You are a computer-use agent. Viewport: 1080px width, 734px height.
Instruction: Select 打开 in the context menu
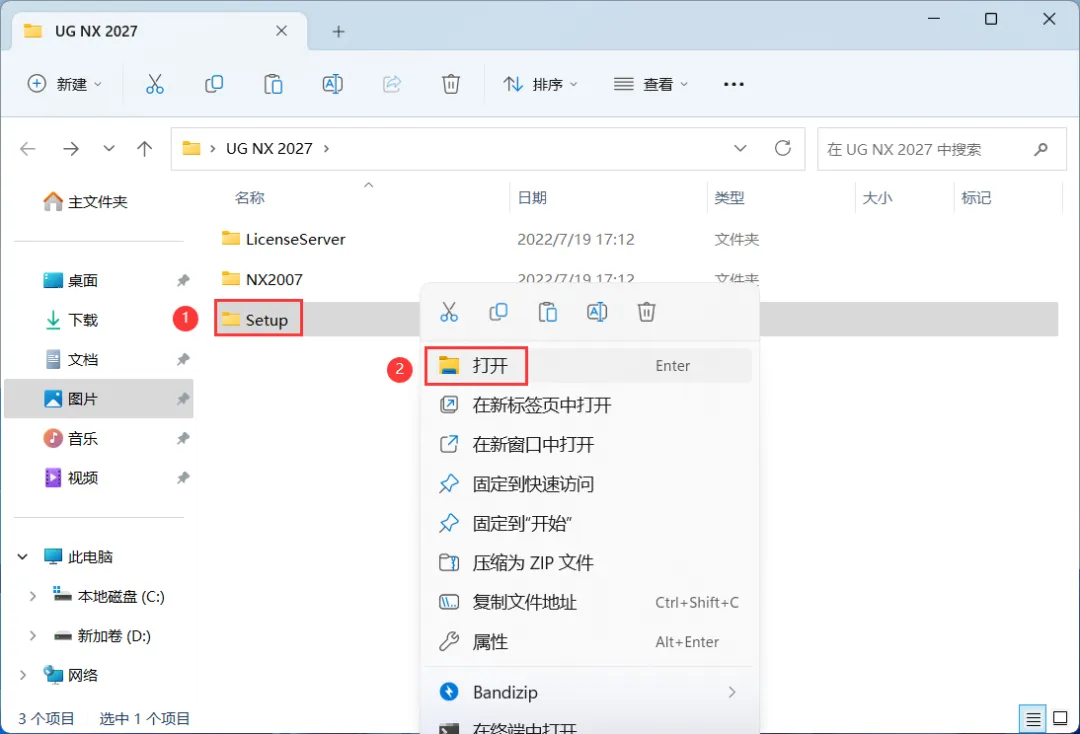pos(588,366)
